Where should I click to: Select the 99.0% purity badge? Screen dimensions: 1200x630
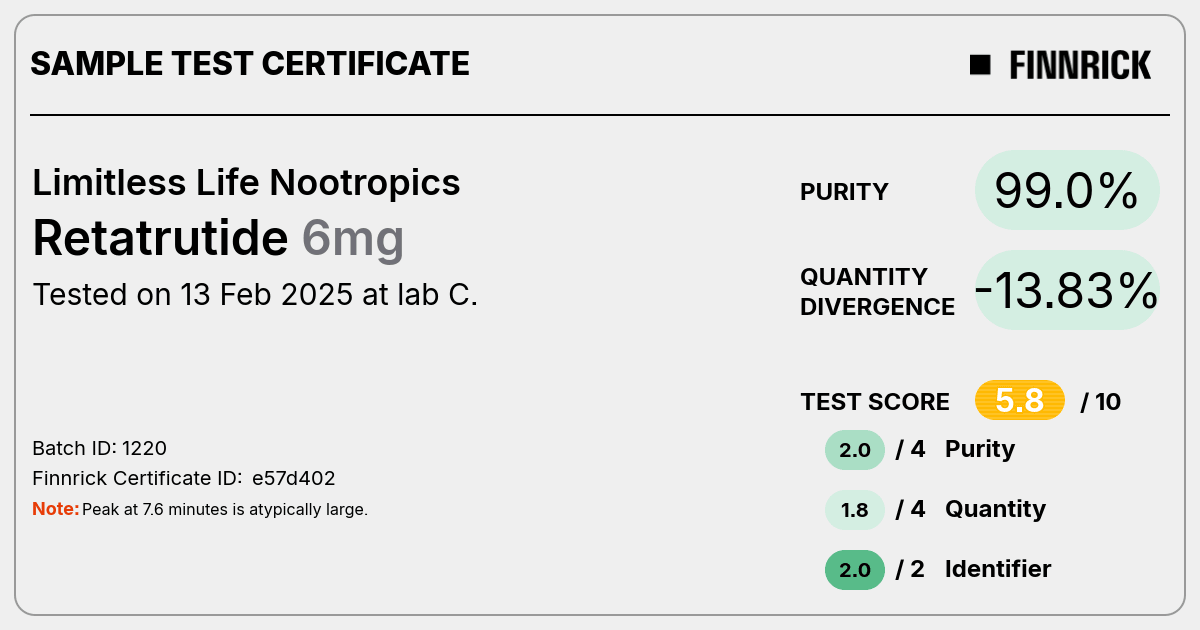point(1067,190)
